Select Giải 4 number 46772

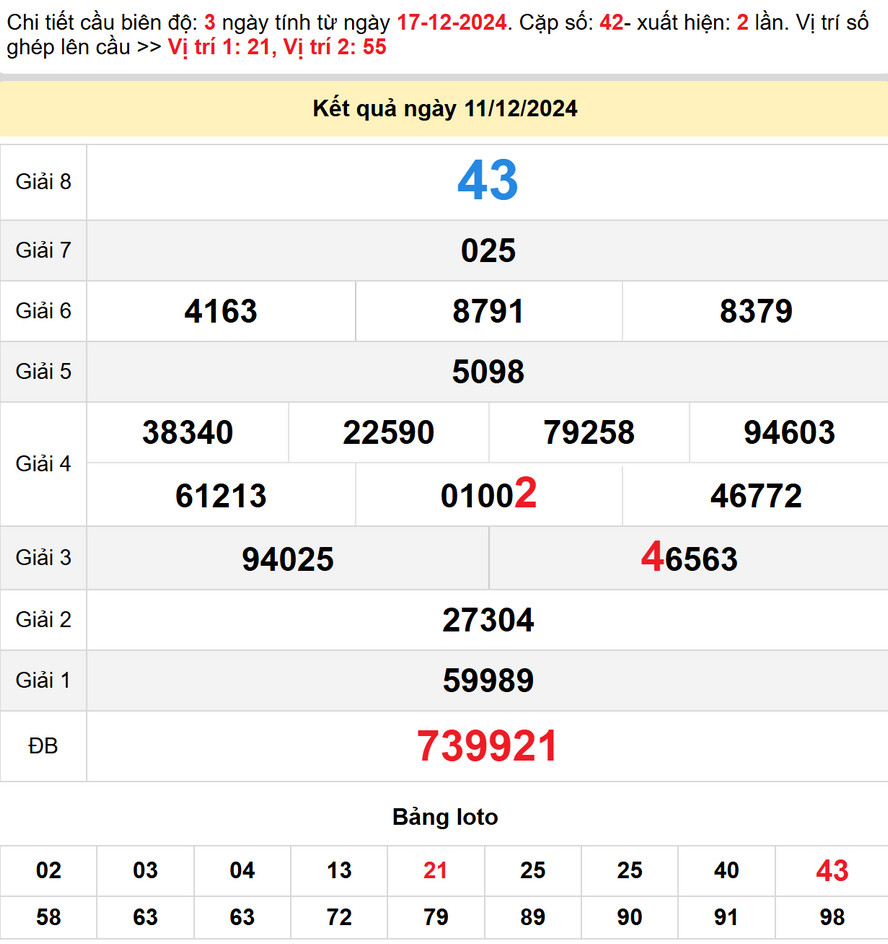click(755, 495)
